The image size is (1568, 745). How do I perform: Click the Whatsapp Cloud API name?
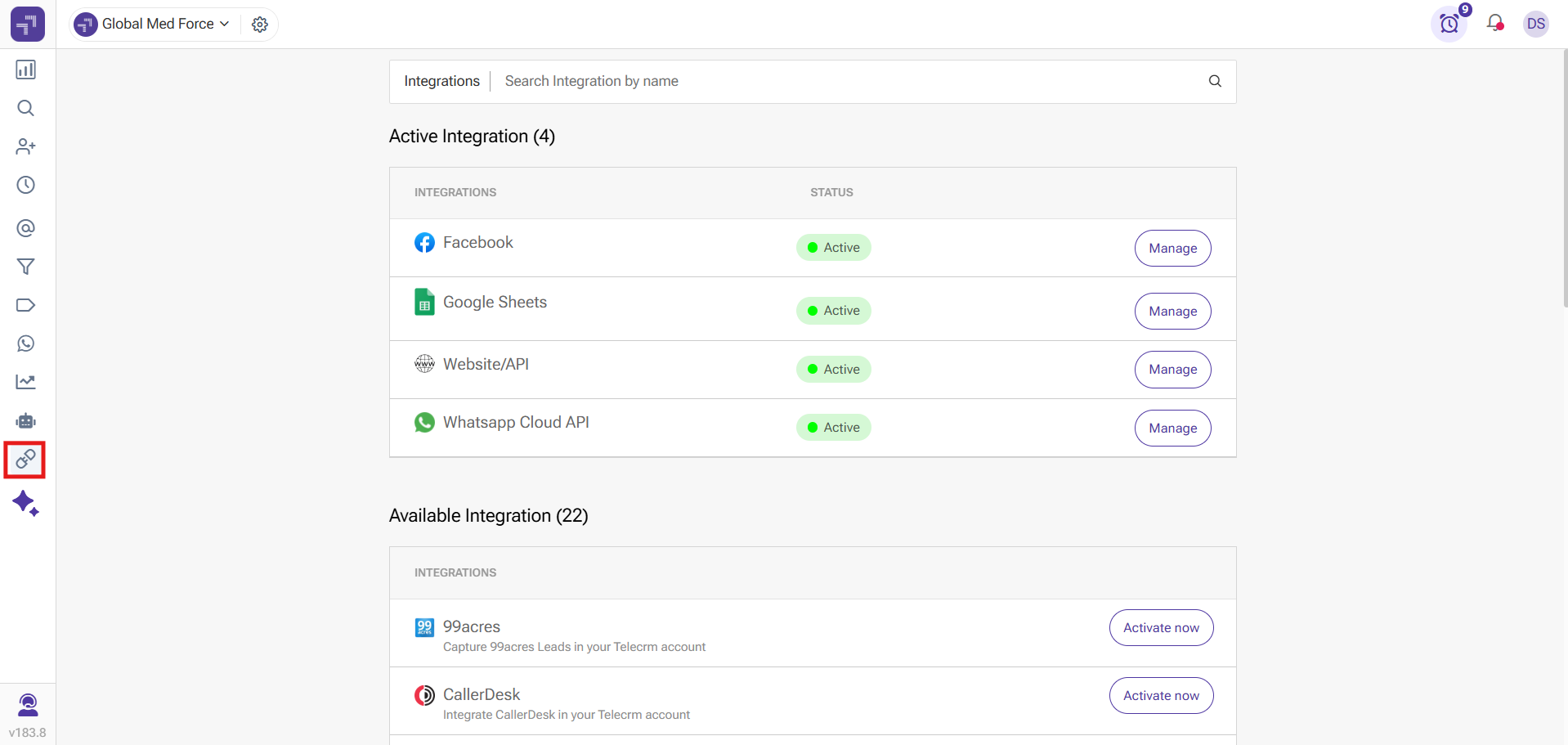coord(516,422)
